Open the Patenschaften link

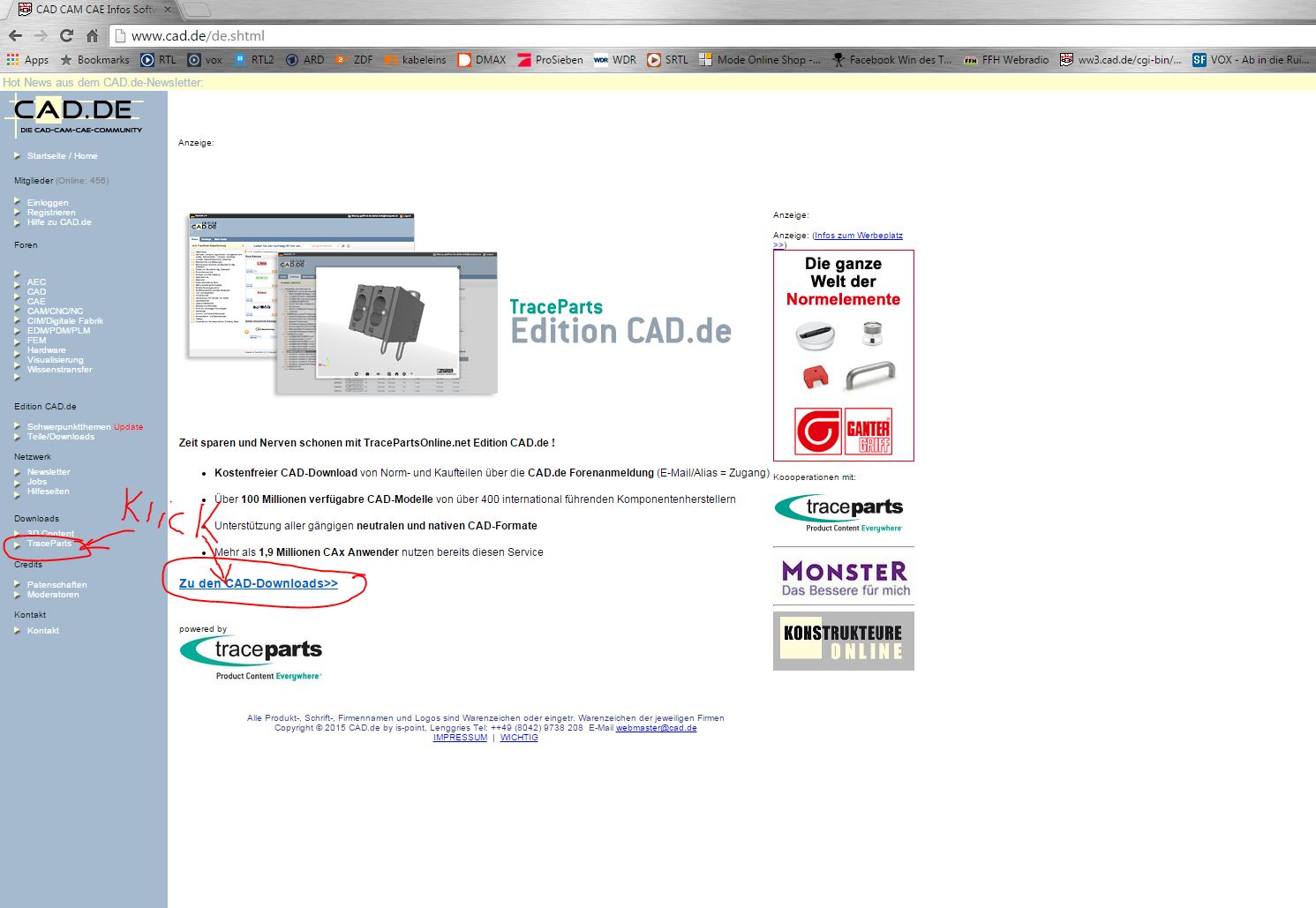56,585
